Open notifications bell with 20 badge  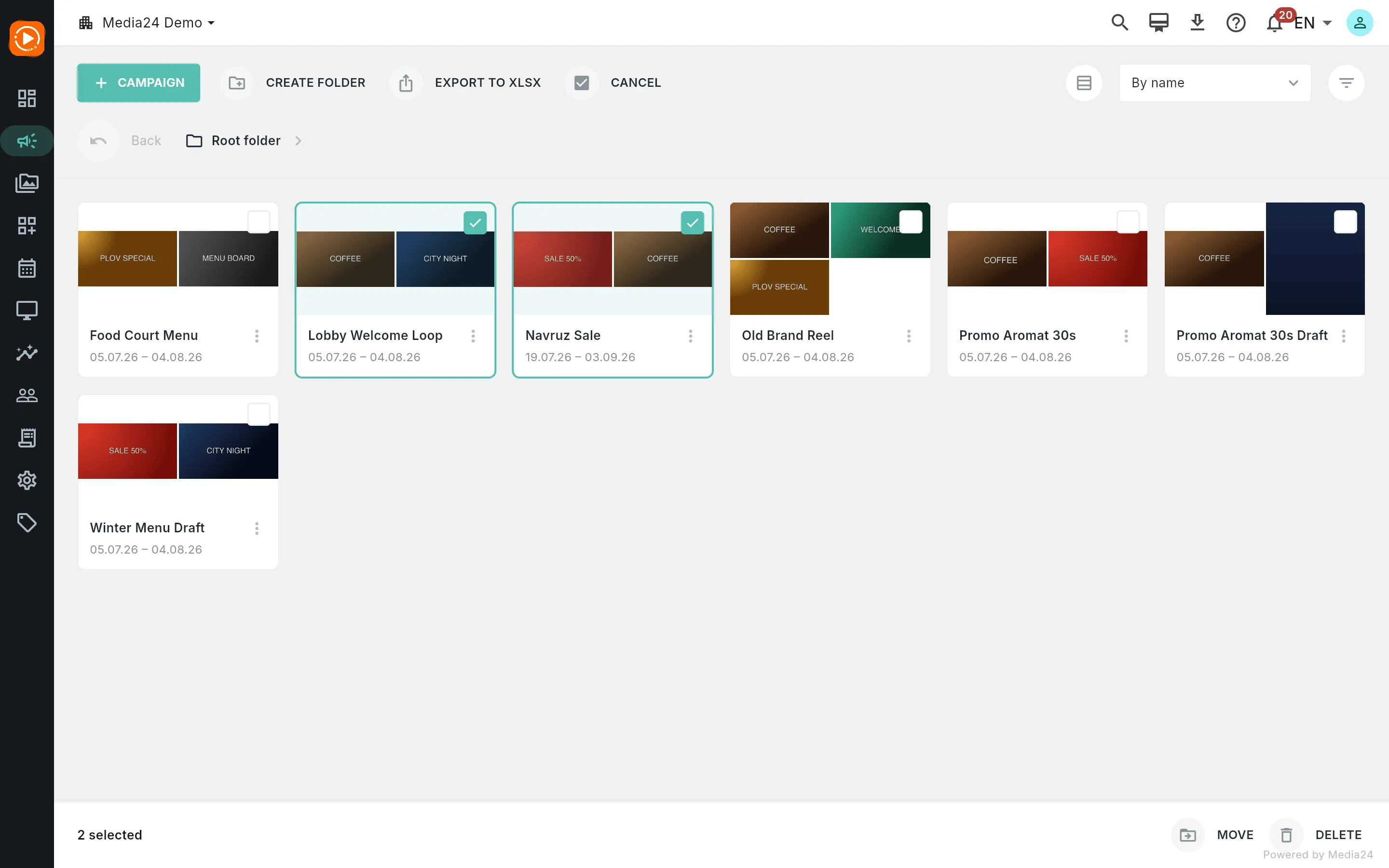(1275, 23)
